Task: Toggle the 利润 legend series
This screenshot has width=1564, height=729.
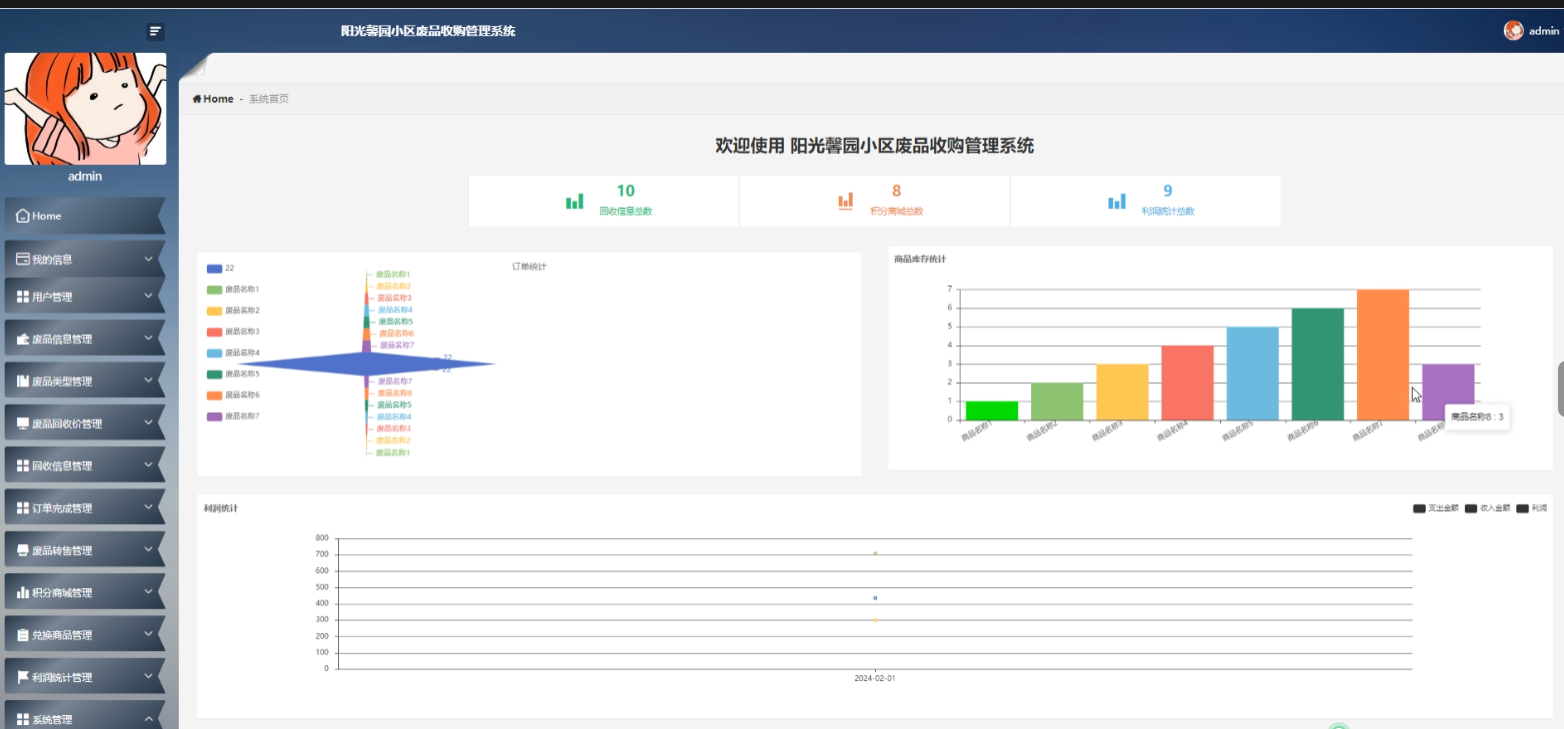Action: pos(1532,509)
